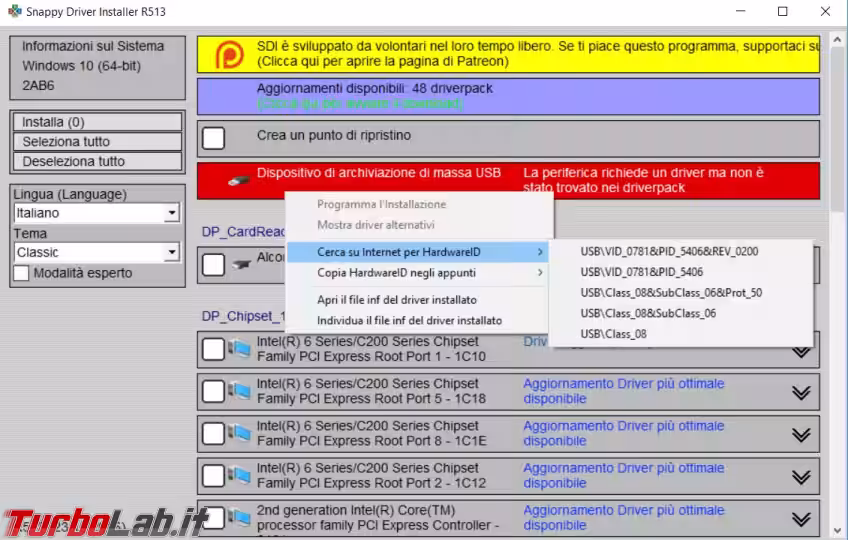
Task: Click device icon for Root Port 1 - 1C10
Action: (x=239, y=349)
